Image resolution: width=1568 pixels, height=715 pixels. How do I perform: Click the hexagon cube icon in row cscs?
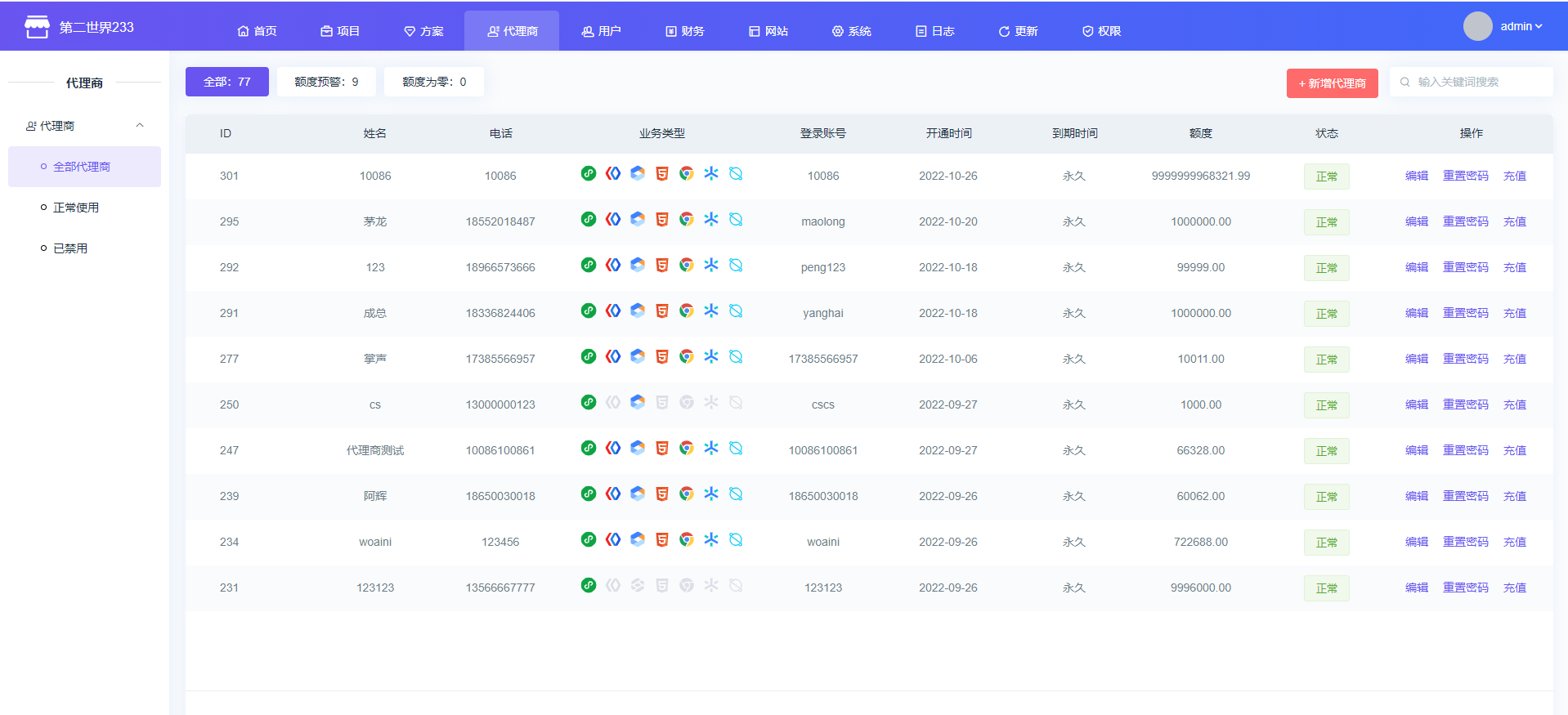click(x=638, y=402)
